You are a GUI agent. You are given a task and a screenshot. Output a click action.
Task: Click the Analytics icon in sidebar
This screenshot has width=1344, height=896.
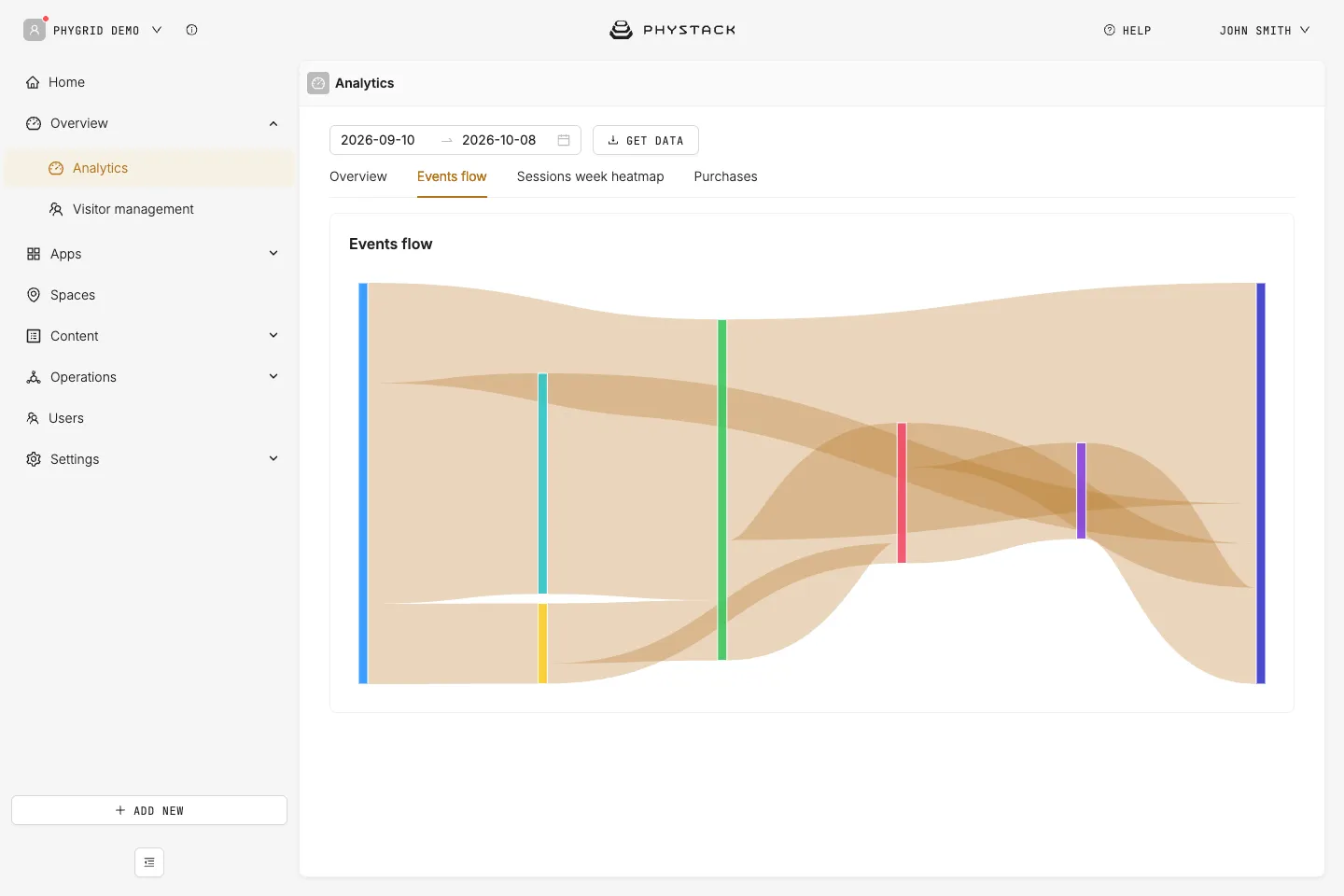point(56,168)
